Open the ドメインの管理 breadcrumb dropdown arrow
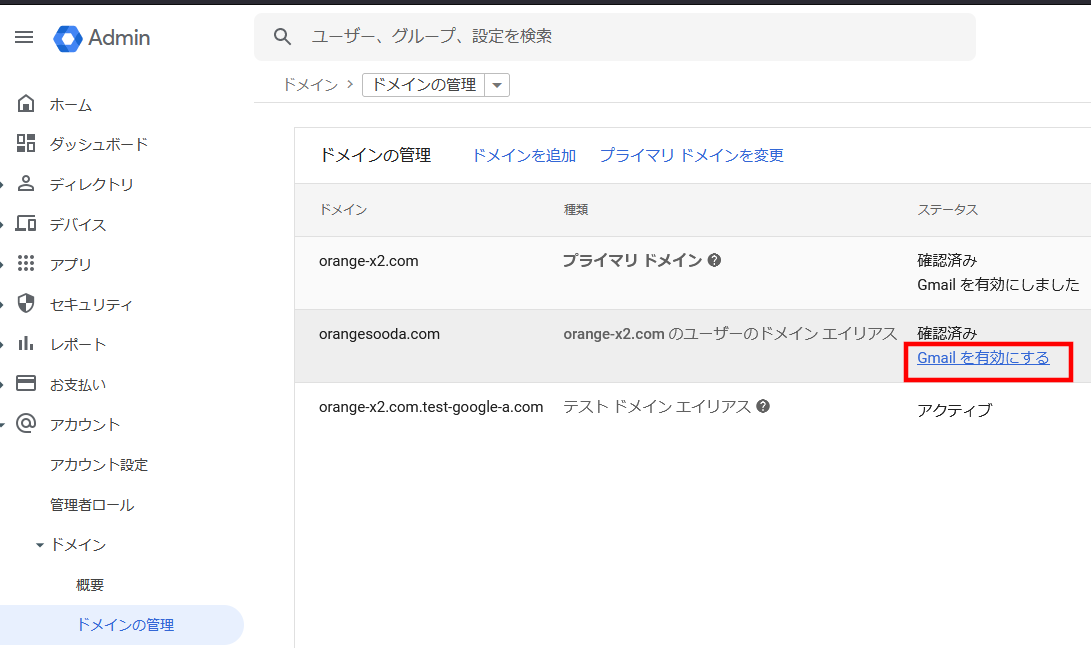 point(497,85)
